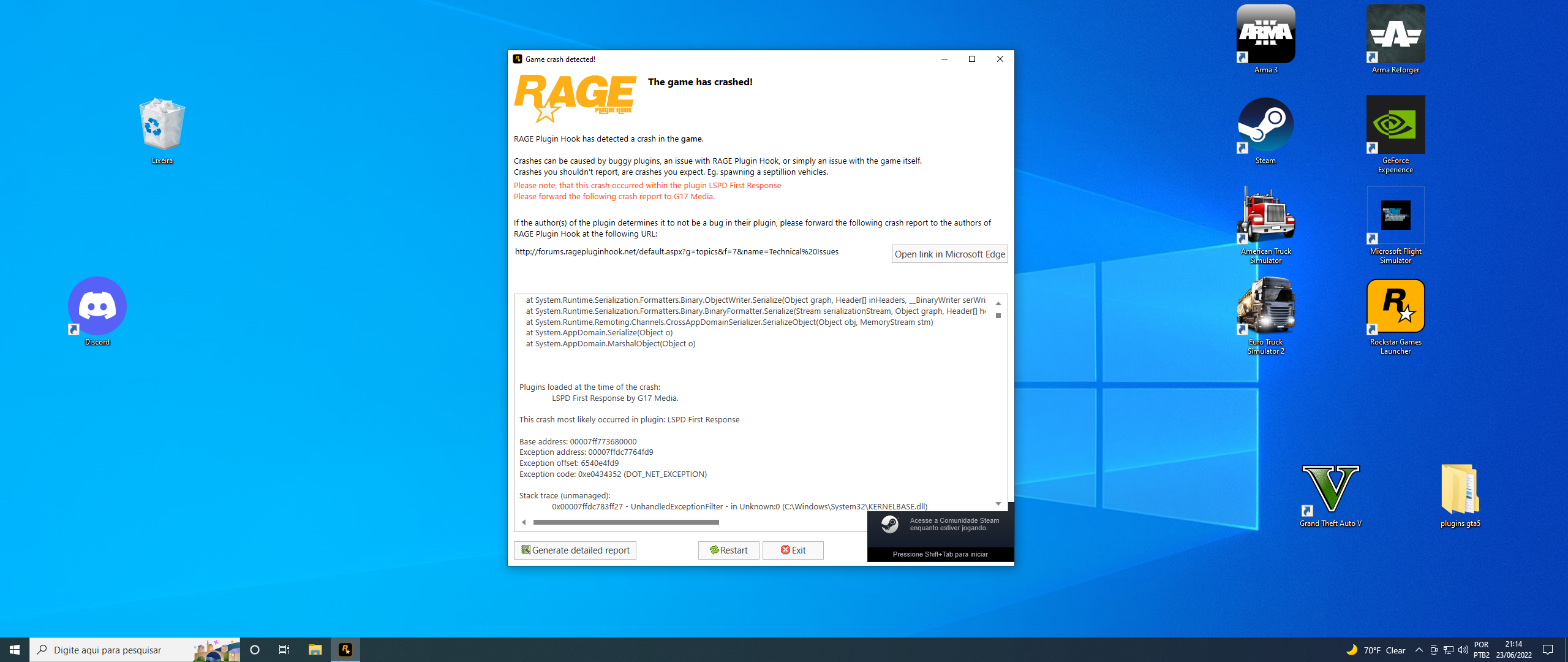Click the crash log horizontal scrollbar

[625, 522]
